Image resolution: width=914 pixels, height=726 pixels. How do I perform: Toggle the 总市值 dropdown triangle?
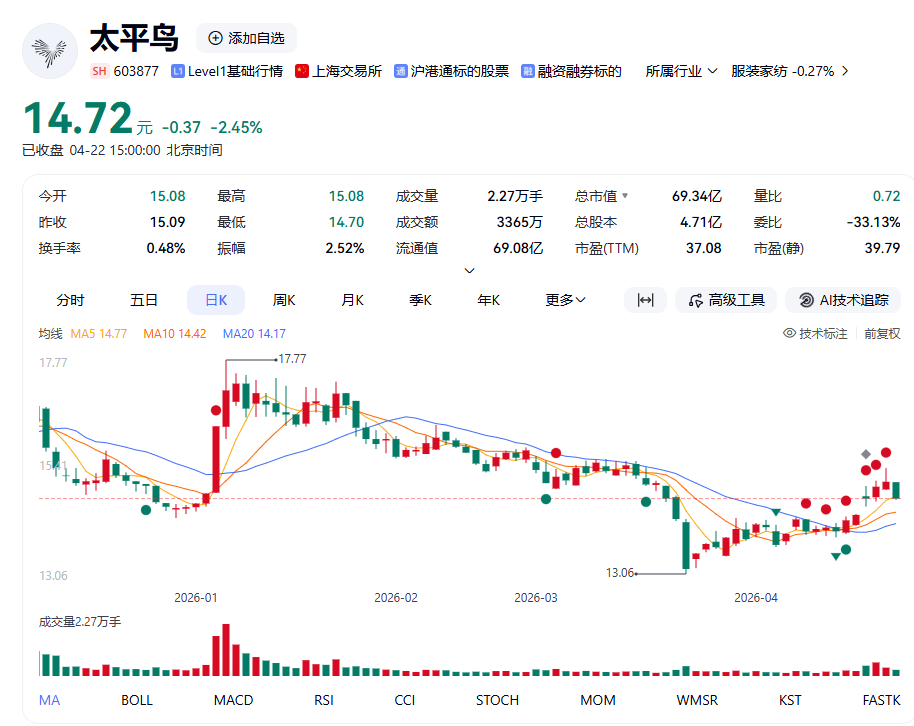[625, 195]
